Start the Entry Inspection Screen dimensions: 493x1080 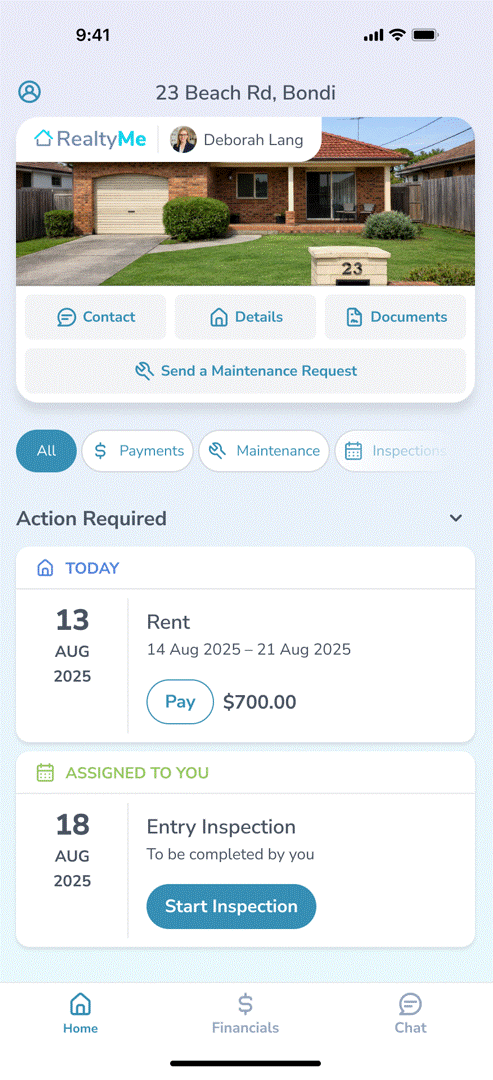click(231, 906)
